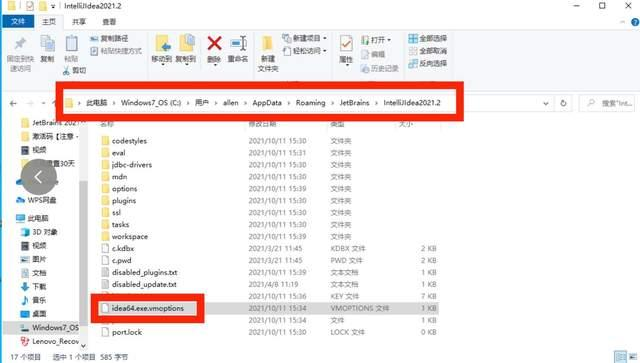
Task: Switch to the Home ribbon tab
Action: pos(49,21)
